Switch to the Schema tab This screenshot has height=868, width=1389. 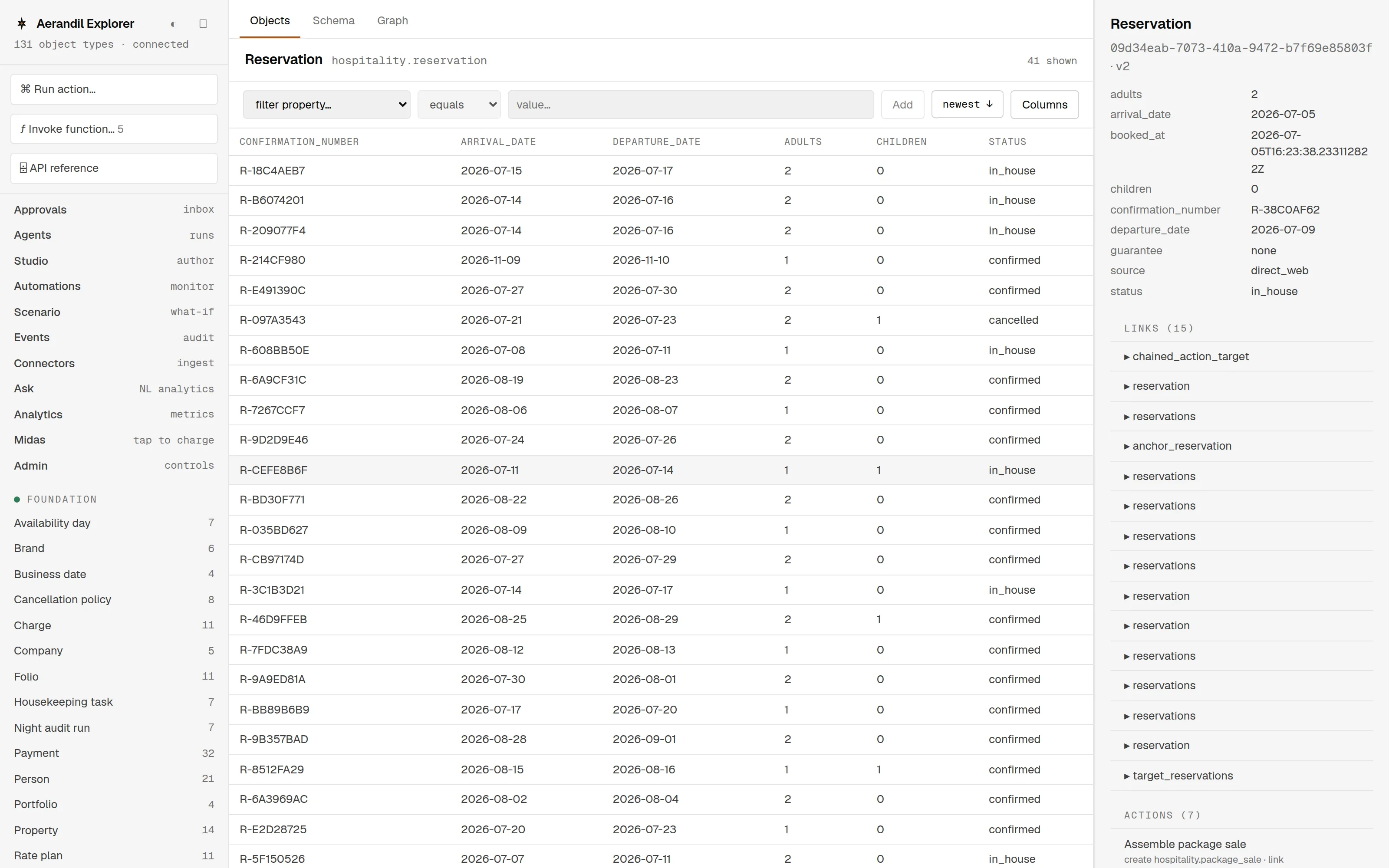click(333, 21)
